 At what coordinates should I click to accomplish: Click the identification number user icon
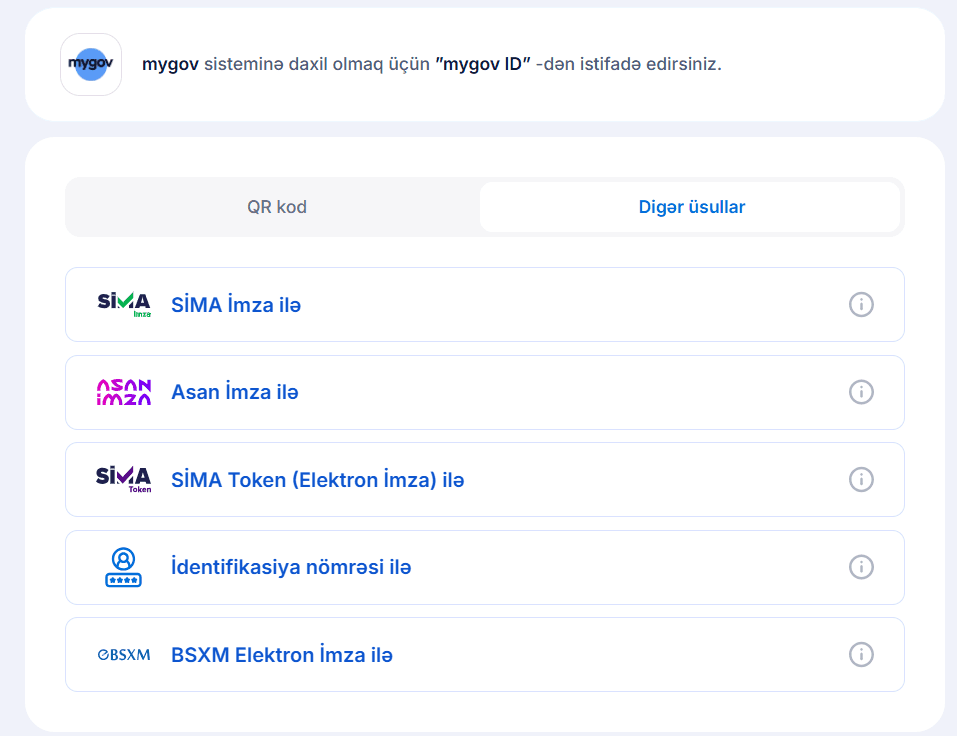point(124,567)
